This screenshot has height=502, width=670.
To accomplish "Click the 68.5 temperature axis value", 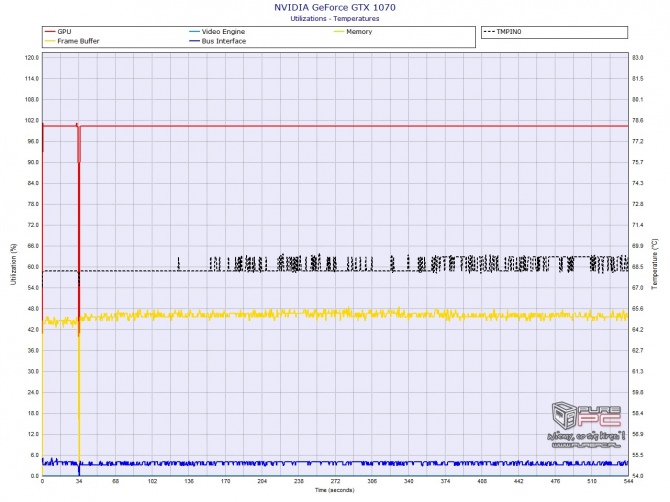I will click(638, 267).
